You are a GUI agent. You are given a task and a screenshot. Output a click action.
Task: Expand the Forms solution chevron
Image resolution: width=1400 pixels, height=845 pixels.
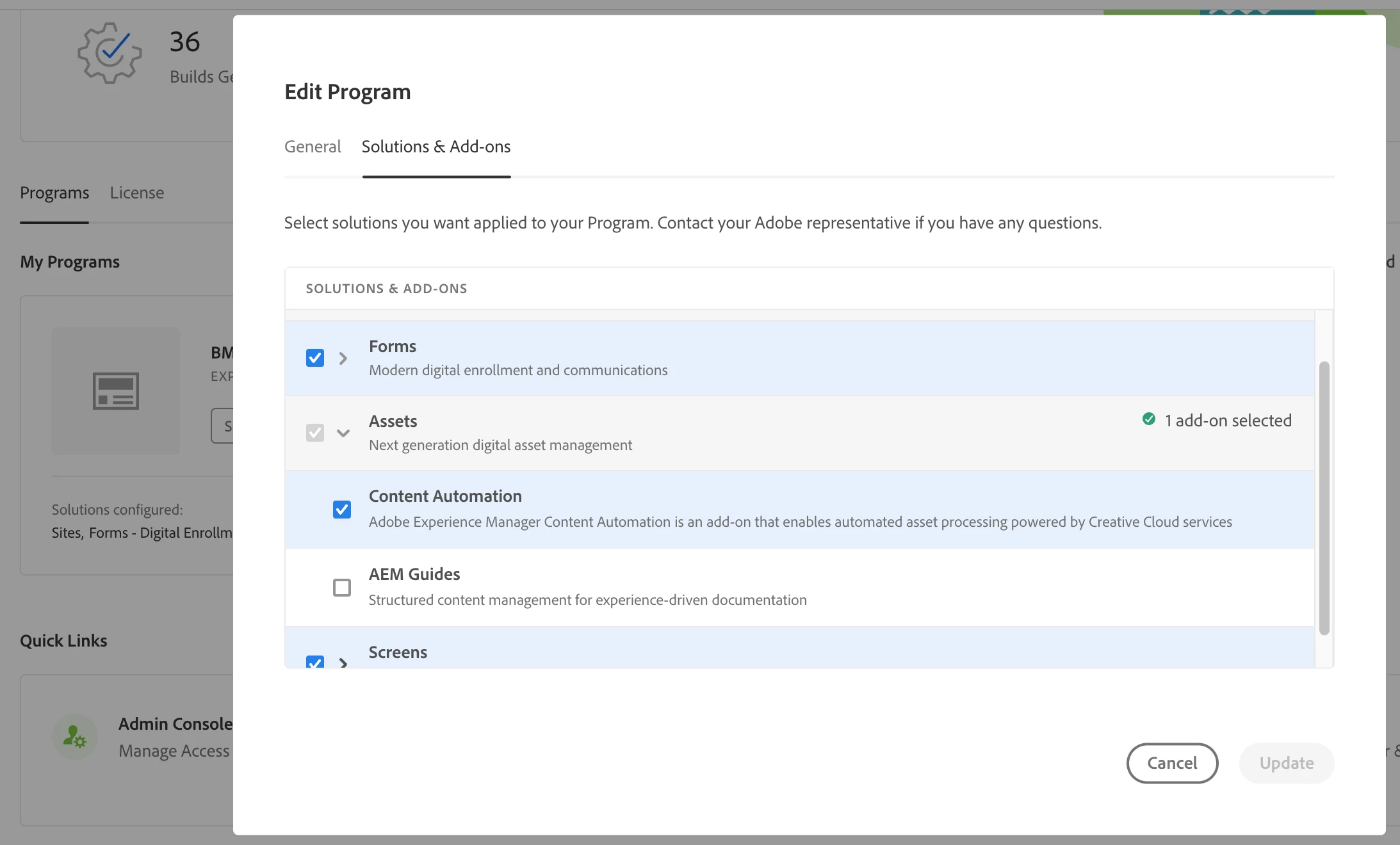pyautogui.click(x=343, y=358)
